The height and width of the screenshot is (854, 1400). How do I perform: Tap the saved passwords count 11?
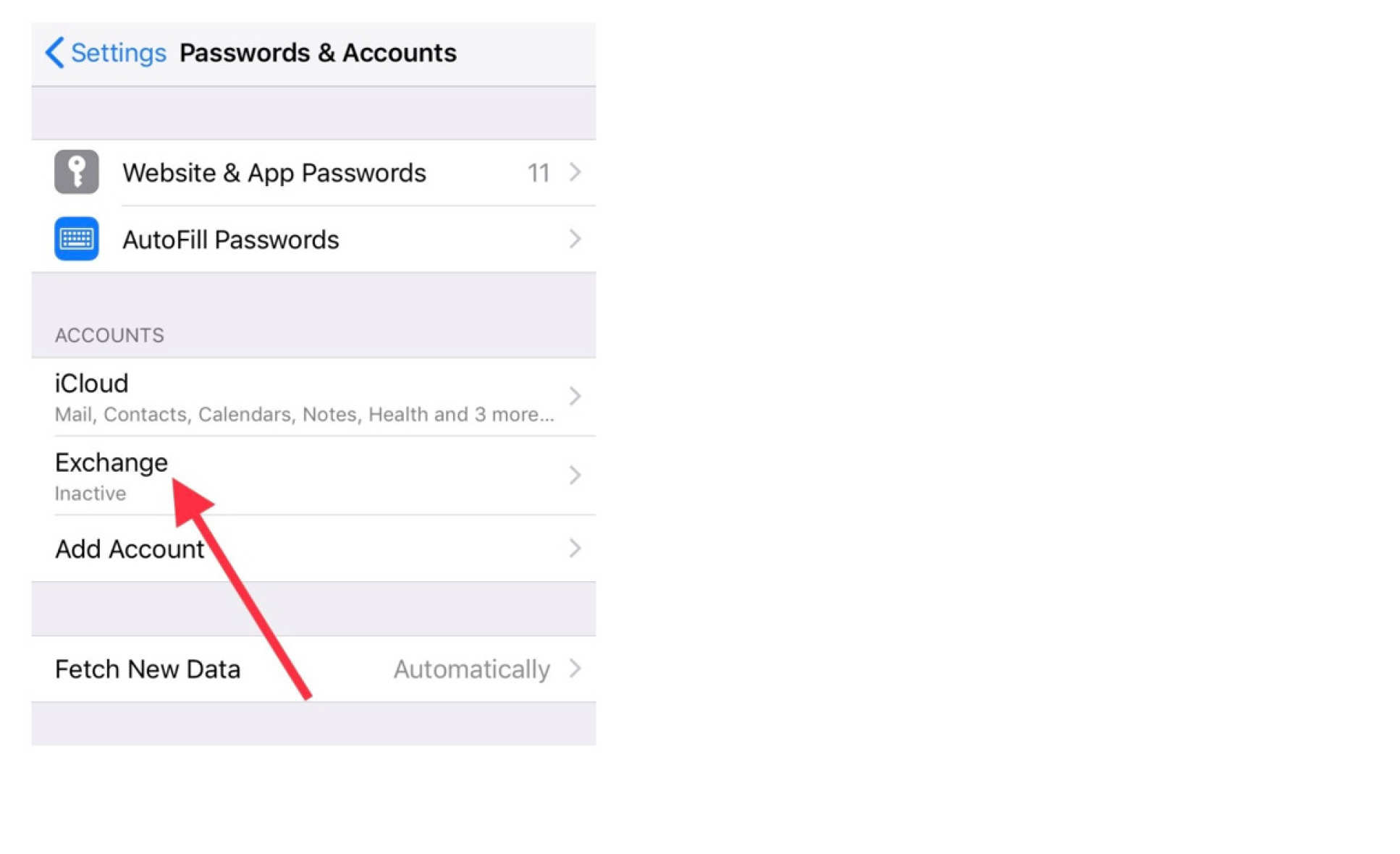[x=538, y=173]
